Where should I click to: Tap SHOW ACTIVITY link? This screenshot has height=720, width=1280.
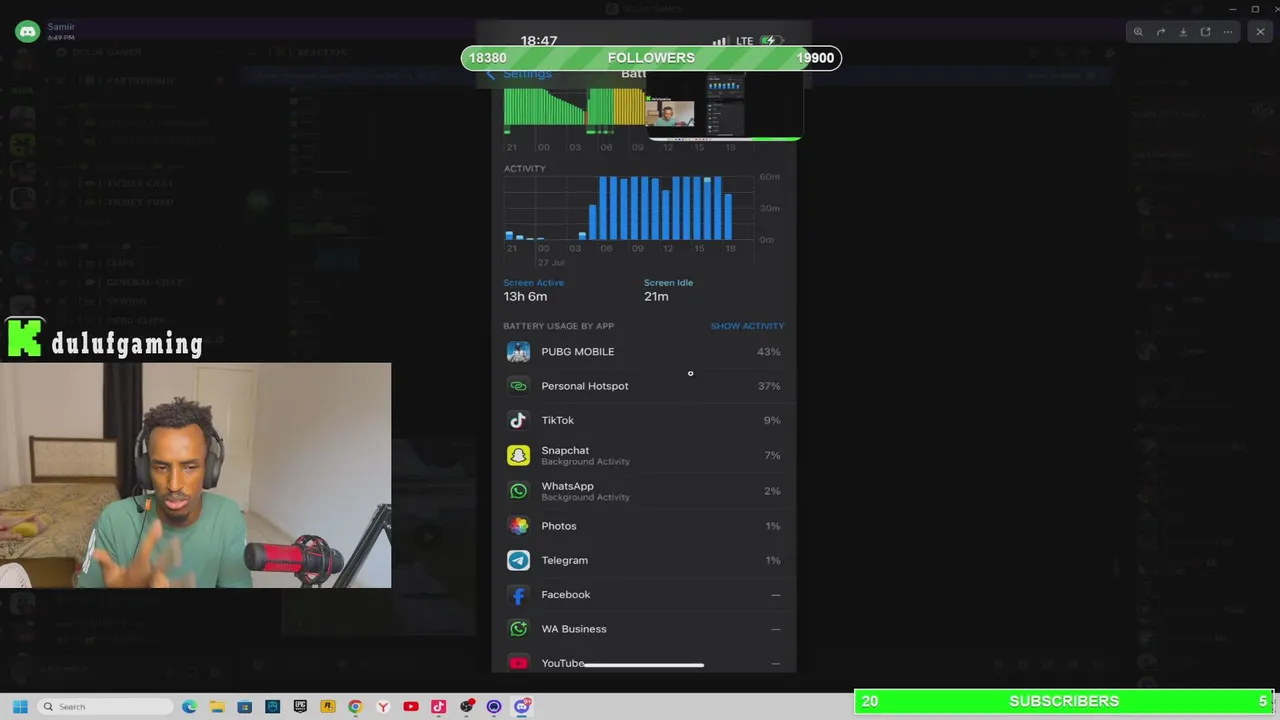click(x=747, y=326)
